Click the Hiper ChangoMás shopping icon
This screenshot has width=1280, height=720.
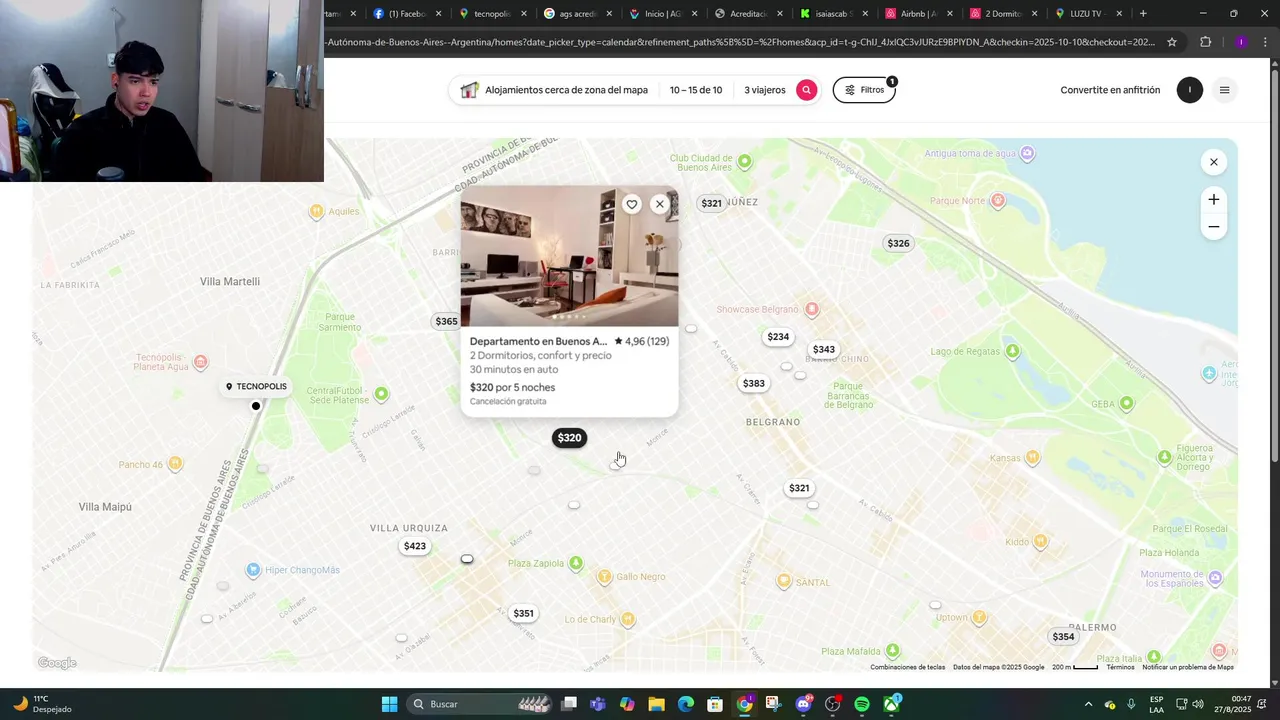pos(254,570)
